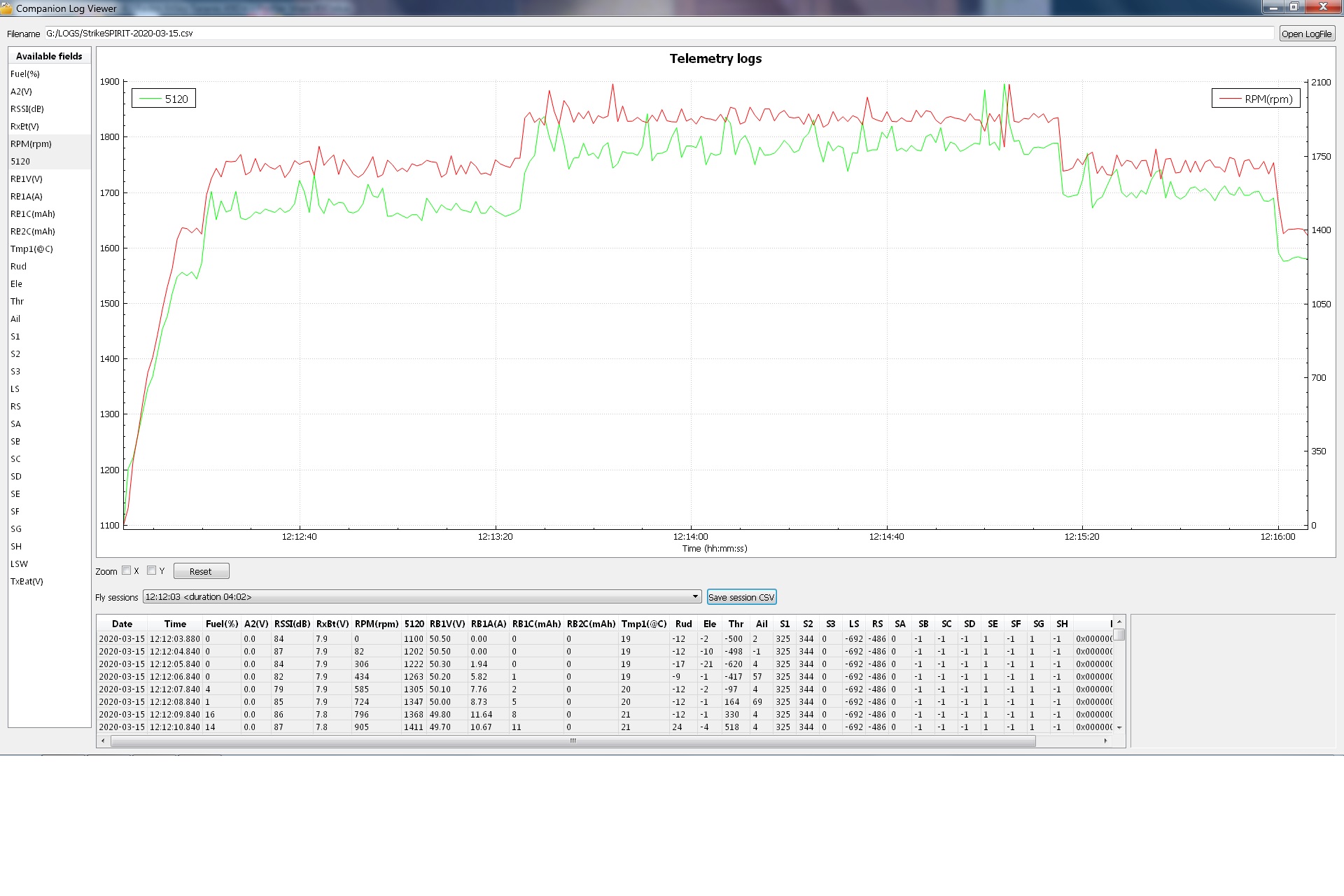Click the scroll-down arrow of table scrollbar
The image size is (1344, 896).
[x=1119, y=727]
